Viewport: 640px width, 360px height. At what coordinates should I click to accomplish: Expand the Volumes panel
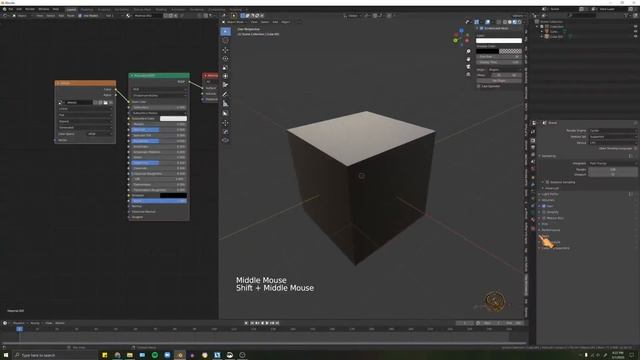click(x=547, y=200)
